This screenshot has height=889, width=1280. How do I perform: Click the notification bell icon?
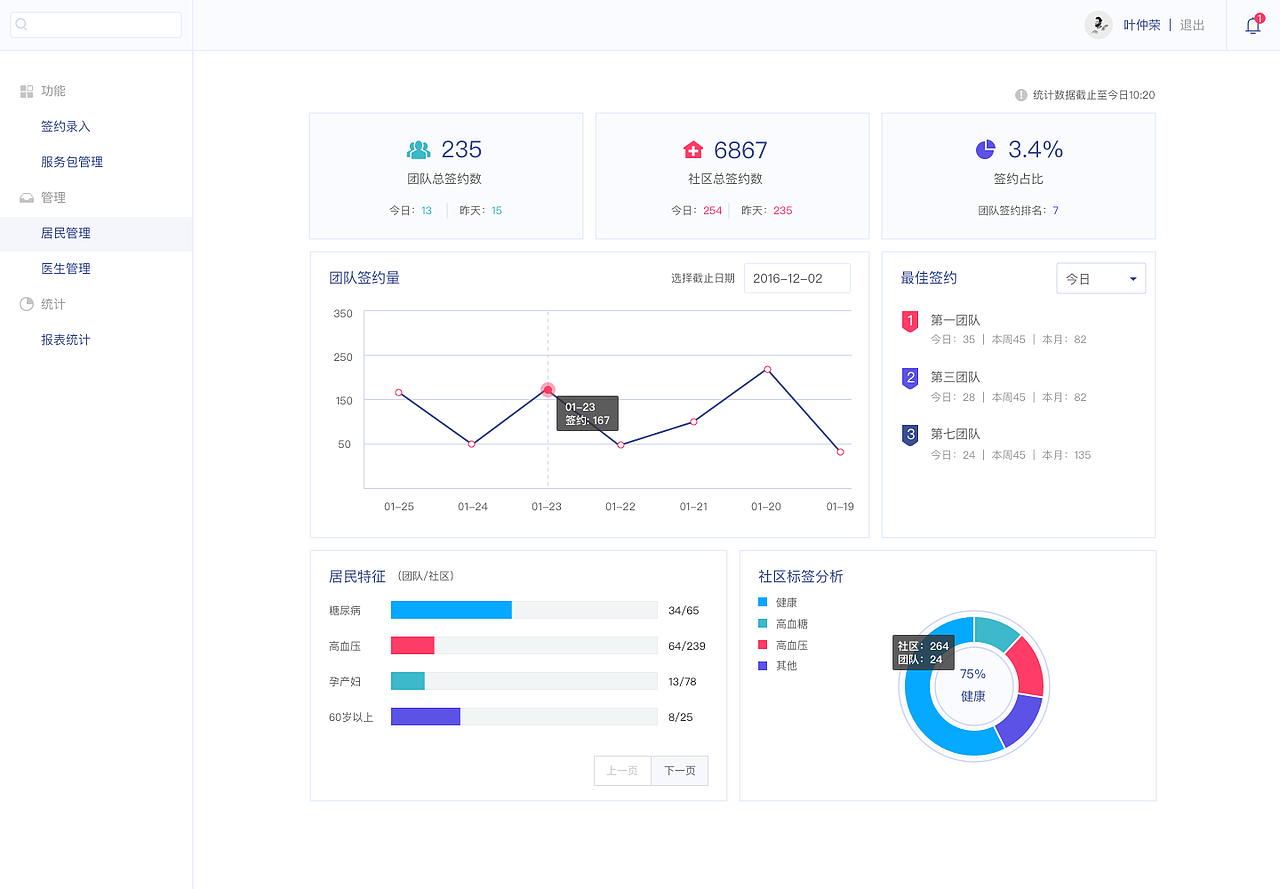click(x=1253, y=26)
